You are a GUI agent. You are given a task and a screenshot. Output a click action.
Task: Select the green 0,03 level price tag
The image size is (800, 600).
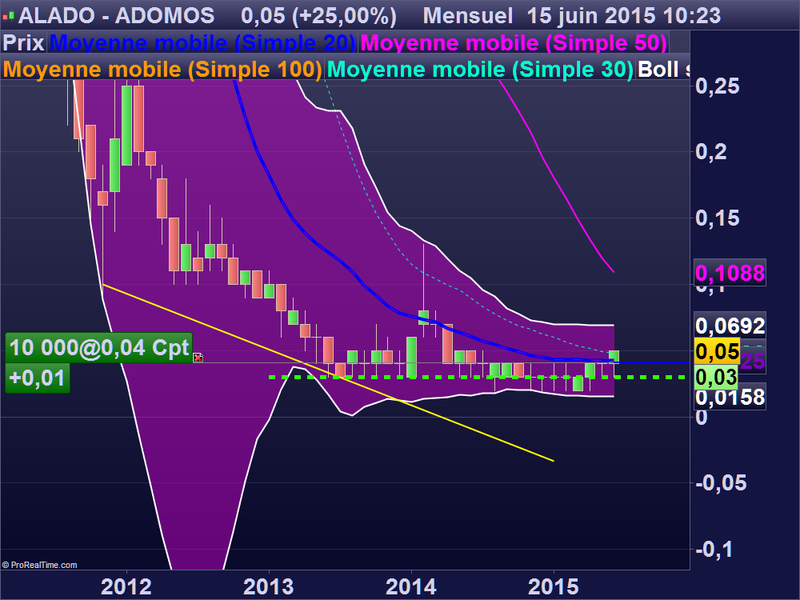point(716,378)
